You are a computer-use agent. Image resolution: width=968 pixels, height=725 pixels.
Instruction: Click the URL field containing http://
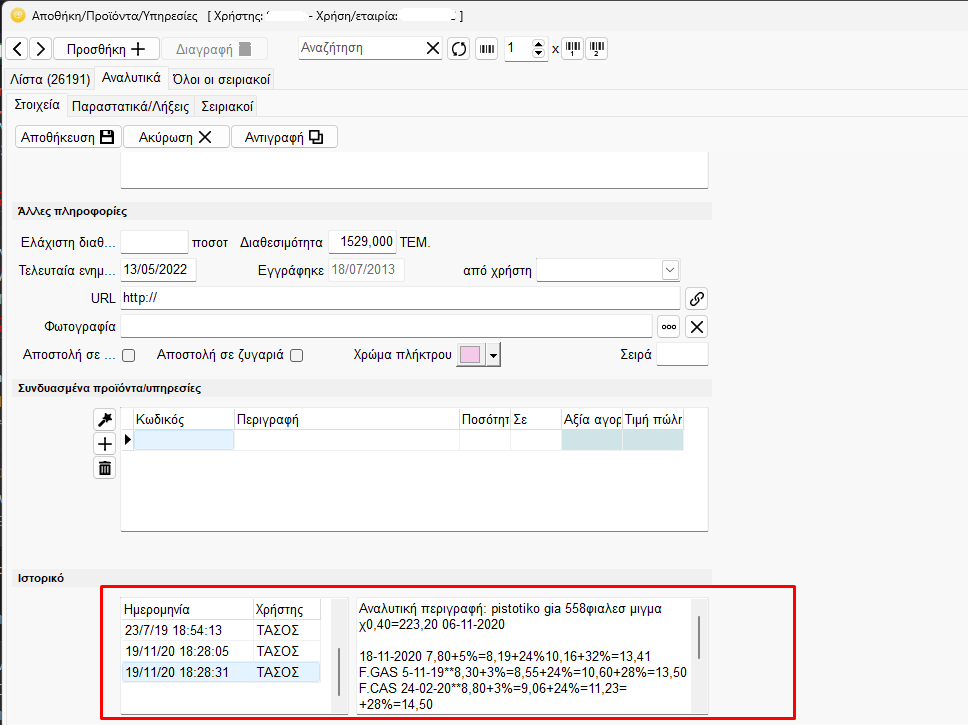(401, 298)
